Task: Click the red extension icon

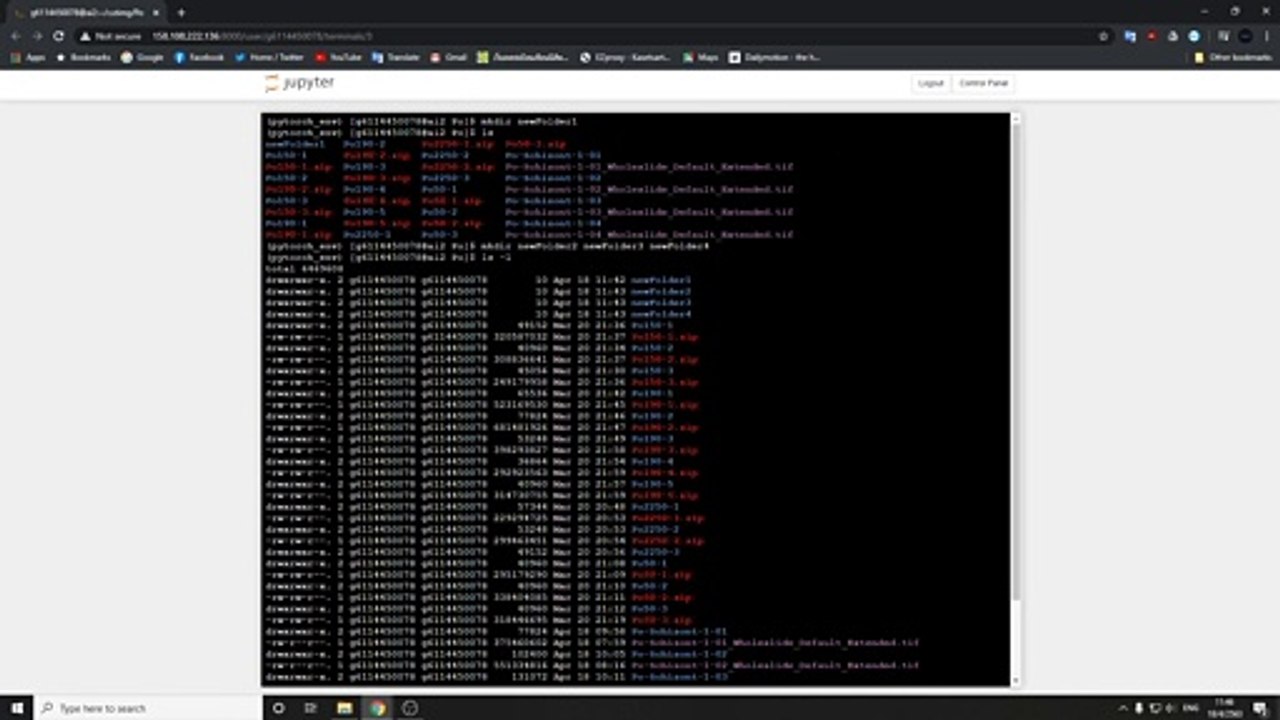Action: click(1152, 36)
